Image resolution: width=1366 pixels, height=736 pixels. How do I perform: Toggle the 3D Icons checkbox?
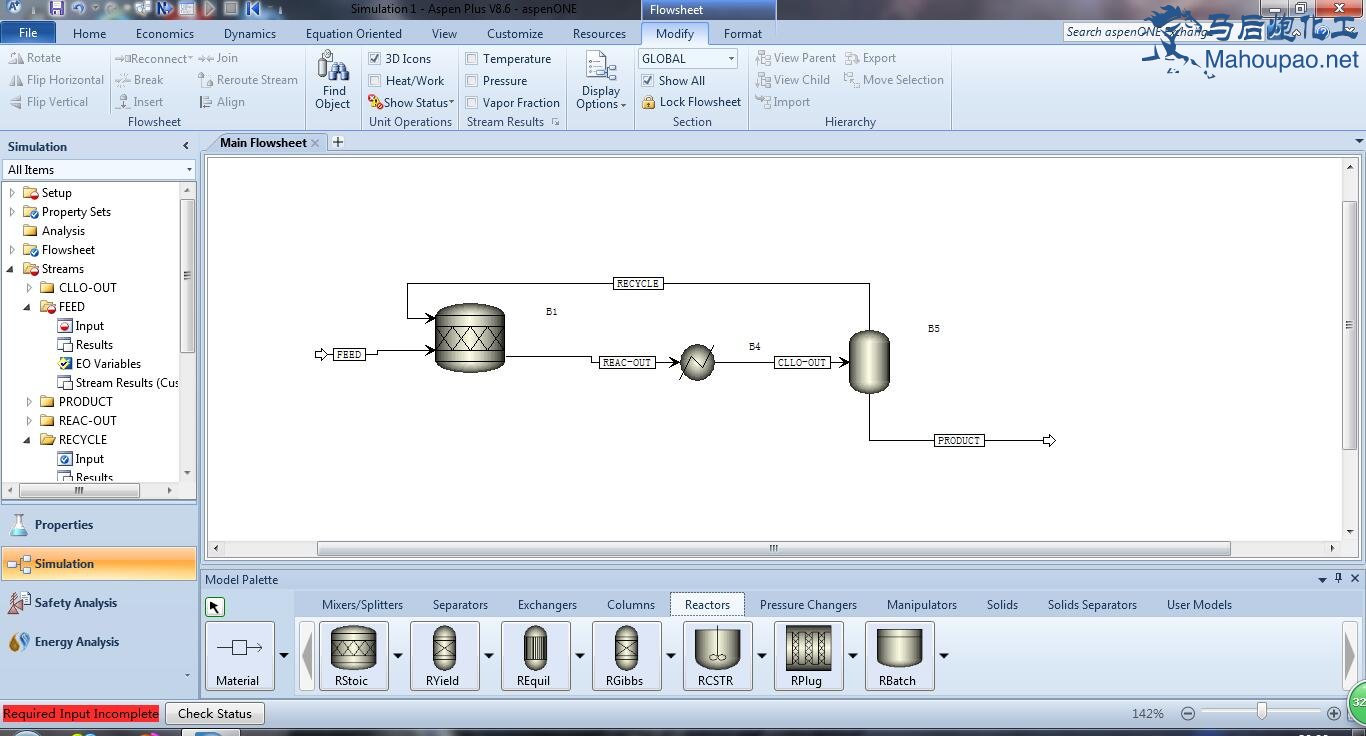tap(375, 59)
